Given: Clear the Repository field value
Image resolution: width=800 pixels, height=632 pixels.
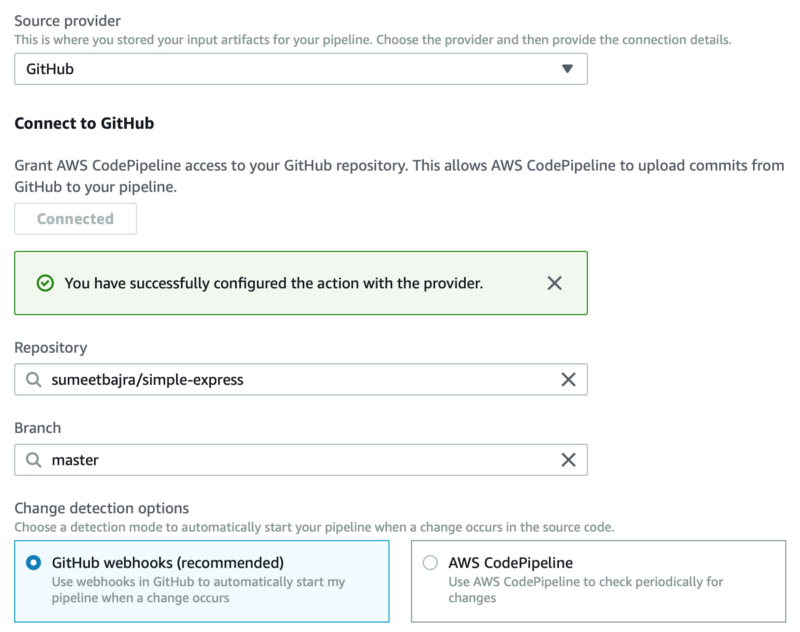Looking at the screenshot, I should pyautogui.click(x=568, y=380).
